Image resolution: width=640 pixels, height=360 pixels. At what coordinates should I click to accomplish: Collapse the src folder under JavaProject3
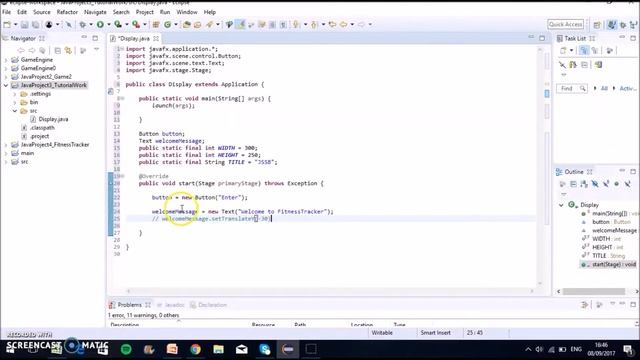[x=15, y=111]
